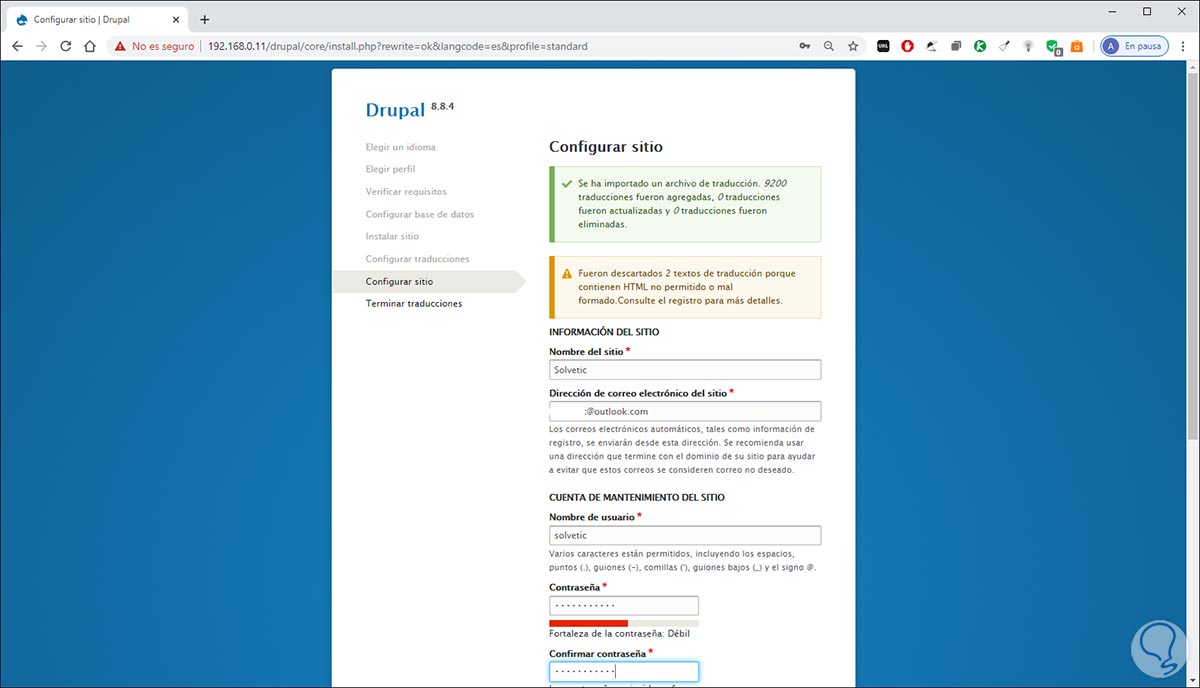Close the 'Configurar sitio | Drupal' tab

(x=177, y=19)
